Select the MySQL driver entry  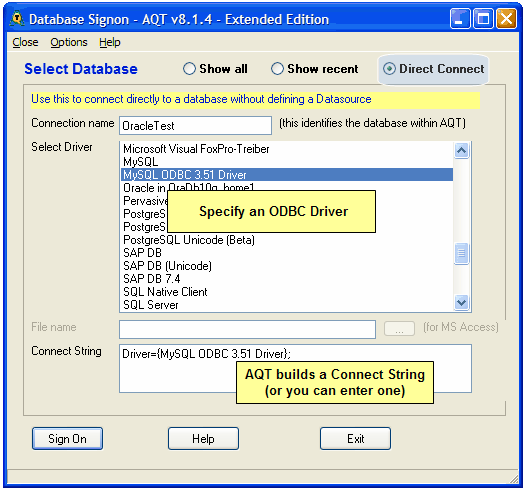(287, 162)
